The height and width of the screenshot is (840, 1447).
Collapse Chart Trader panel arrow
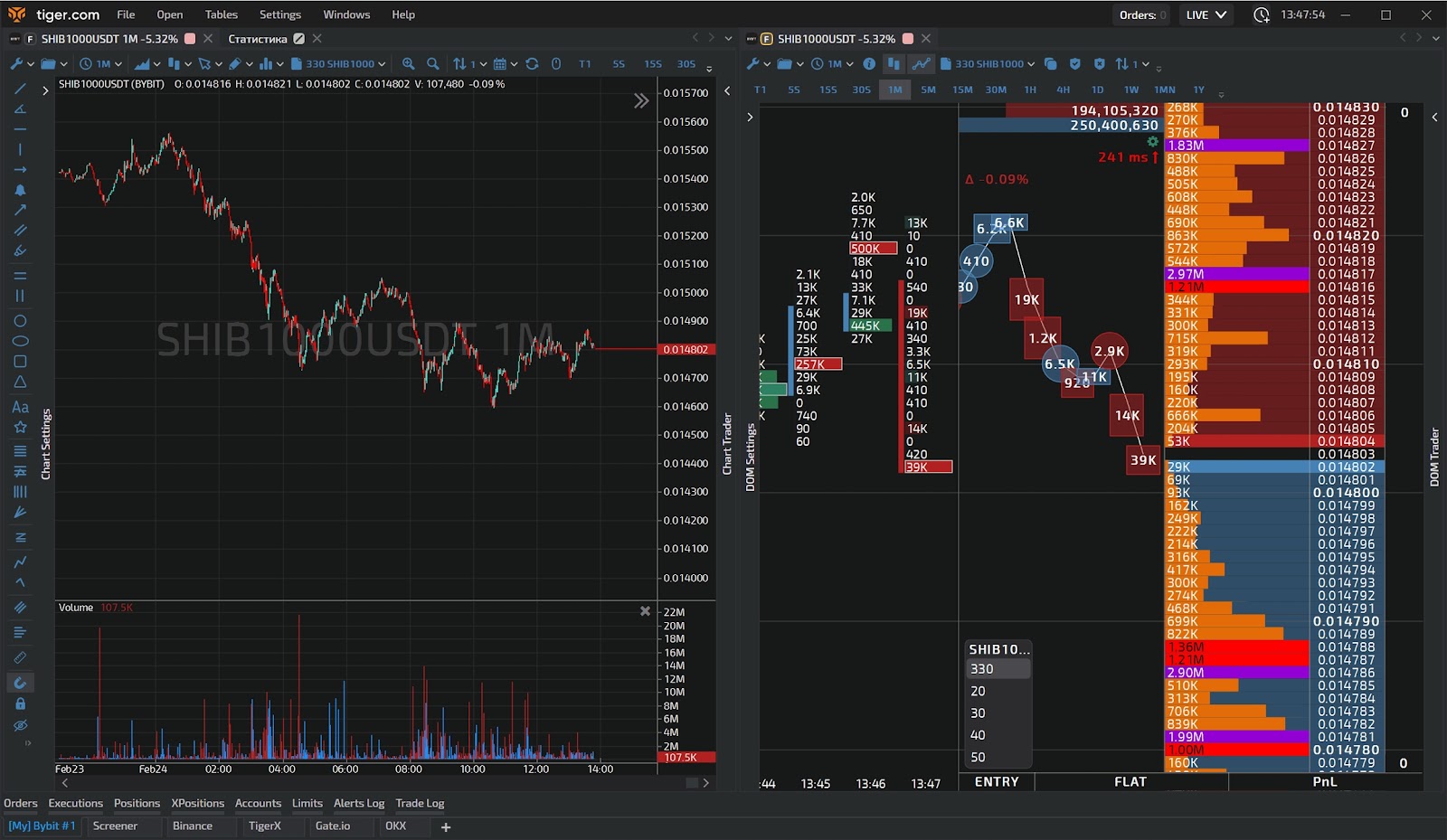[x=727, y=90]
